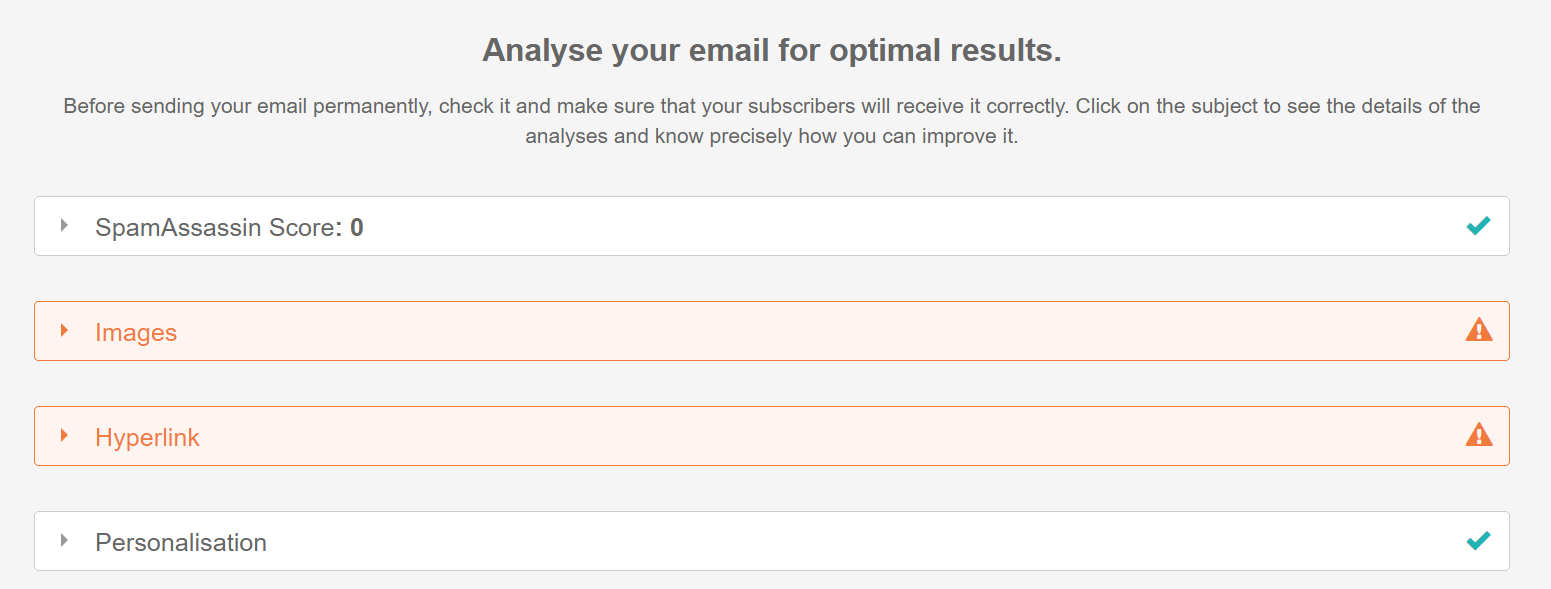Click the "analyses and know precisely" text line
The height and width of the screenshot is (589, 1551).
coord(771,137)
